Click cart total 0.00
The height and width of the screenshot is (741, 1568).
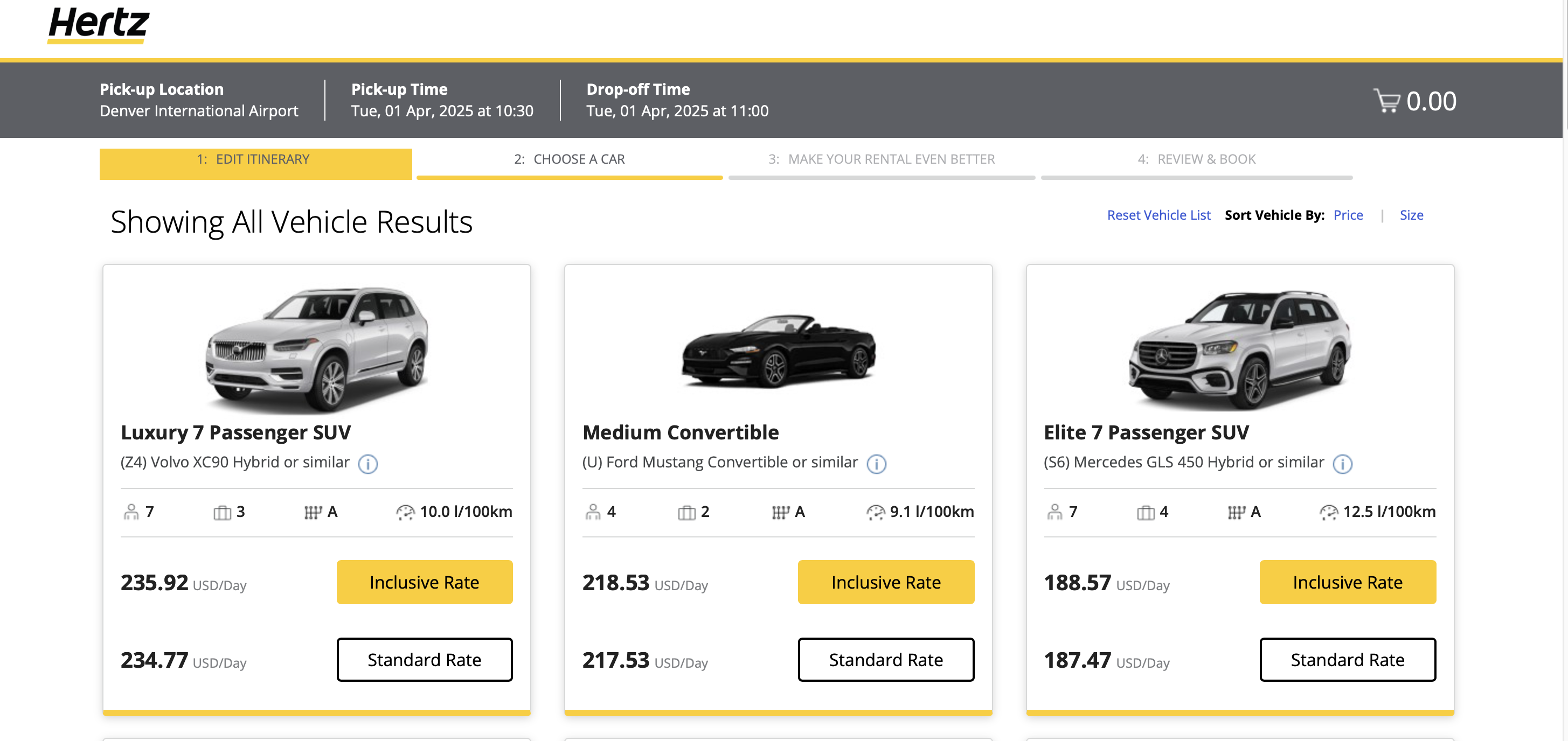(x=1431, y=101)
